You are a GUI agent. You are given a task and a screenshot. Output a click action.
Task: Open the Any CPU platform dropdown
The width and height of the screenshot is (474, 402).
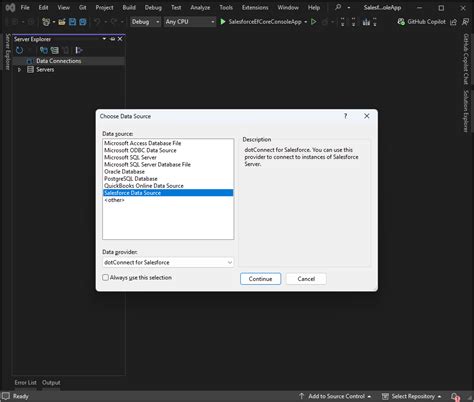[x=190, y=22]
